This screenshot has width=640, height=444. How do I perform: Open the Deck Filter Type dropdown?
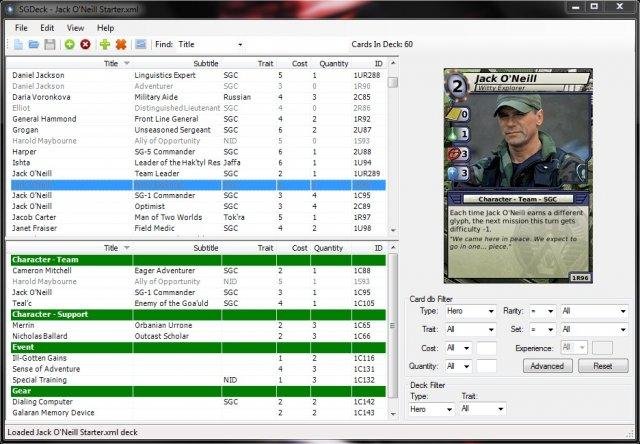[x=432, y=409]
